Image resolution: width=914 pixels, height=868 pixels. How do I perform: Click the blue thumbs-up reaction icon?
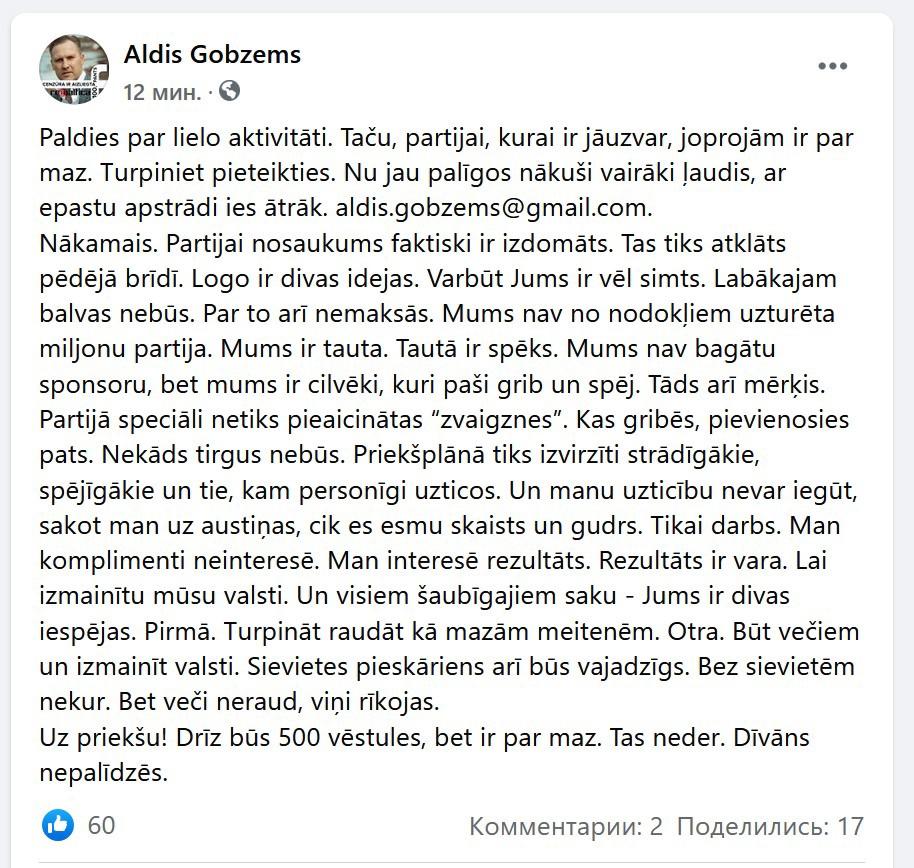coord(58,825)
